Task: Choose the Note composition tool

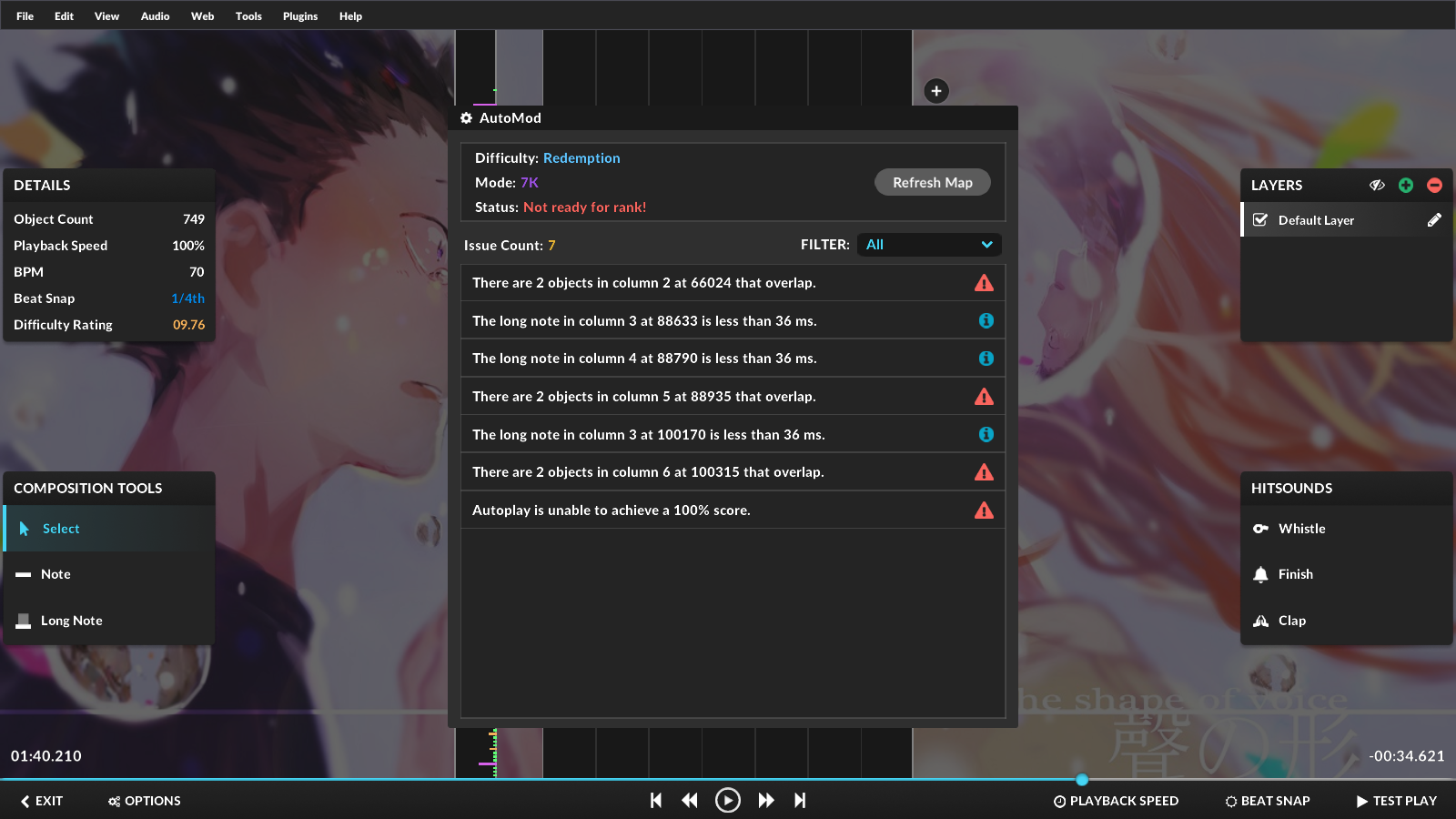Action: coord(109,574)
